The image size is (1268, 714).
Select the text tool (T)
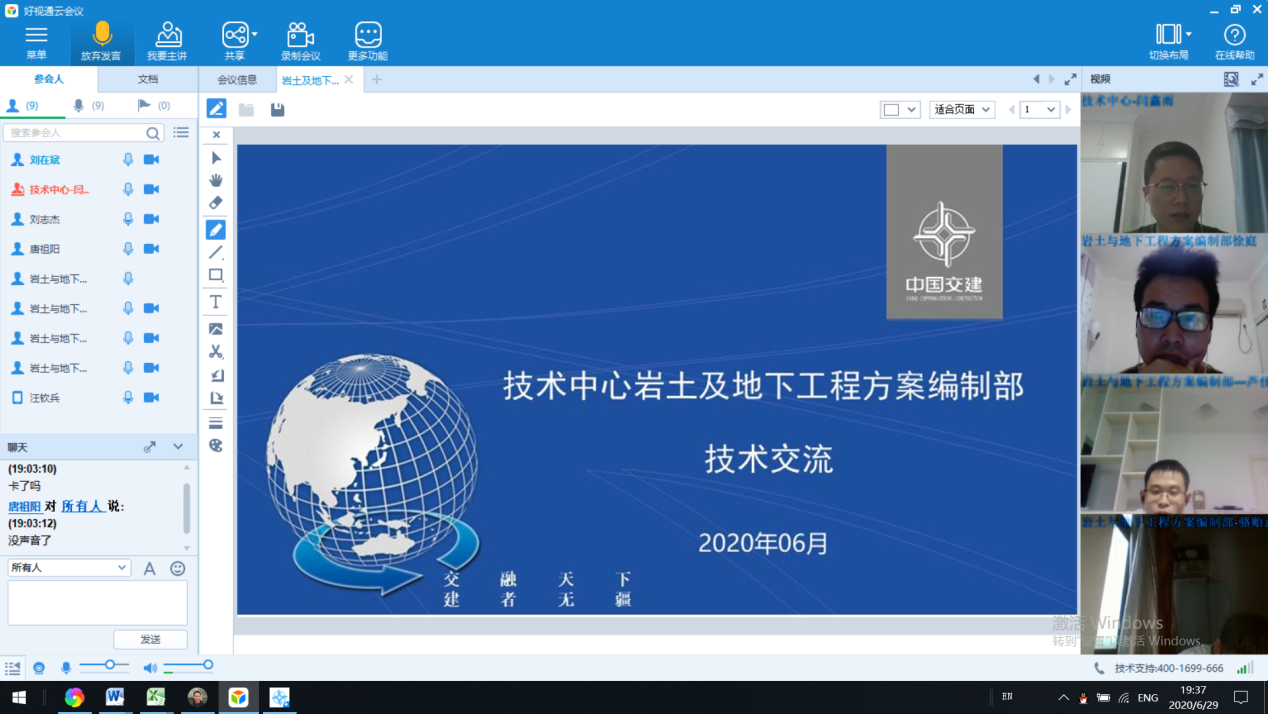[216, 302]
